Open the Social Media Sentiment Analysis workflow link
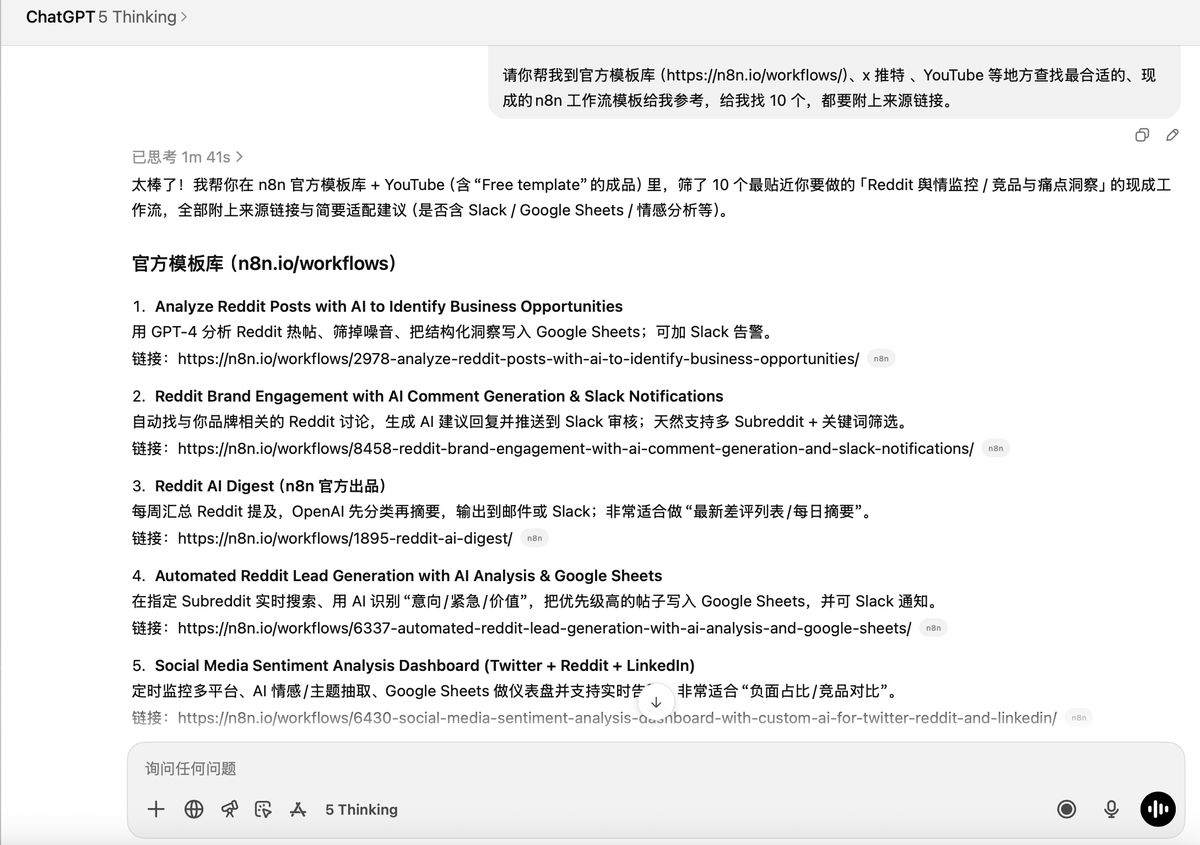This screenshot has width=1200, height=845. click(617, 717)
